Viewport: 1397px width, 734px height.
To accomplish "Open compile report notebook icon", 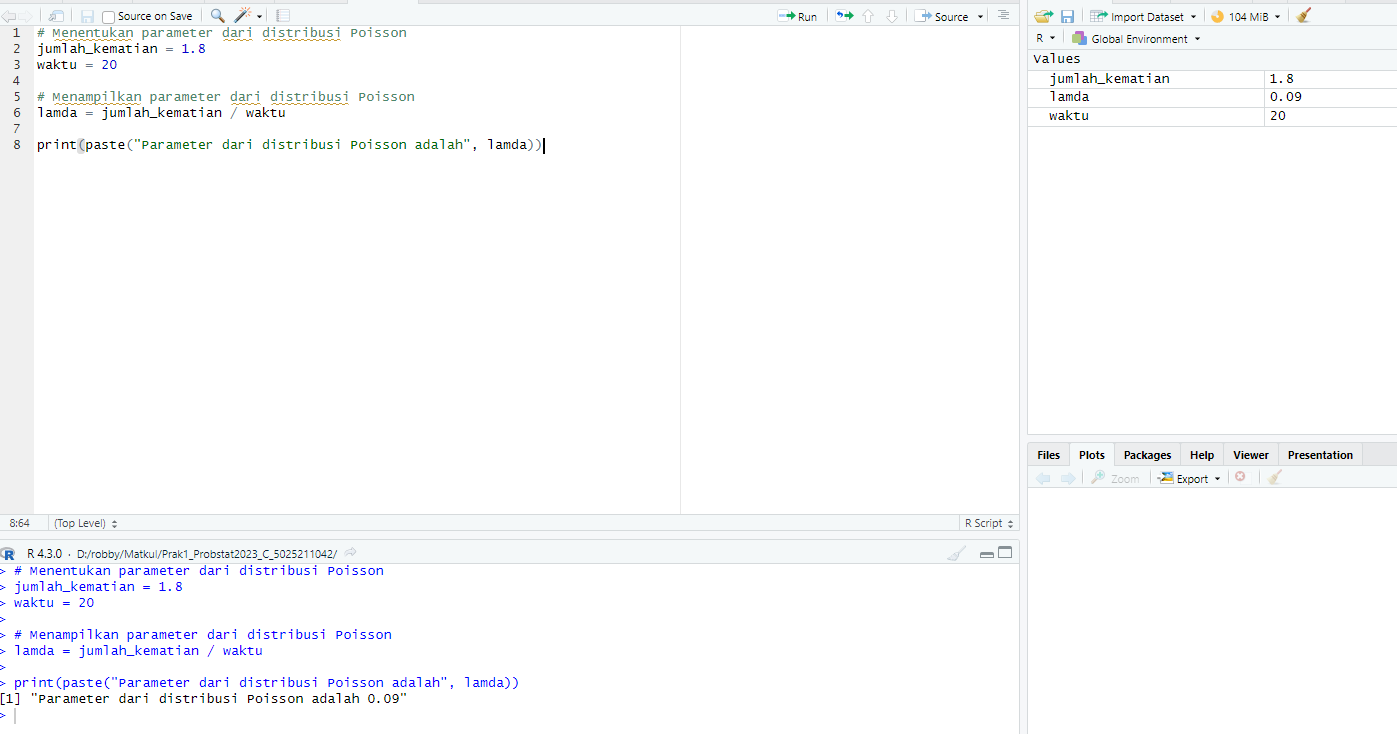I will pos(283,16).
